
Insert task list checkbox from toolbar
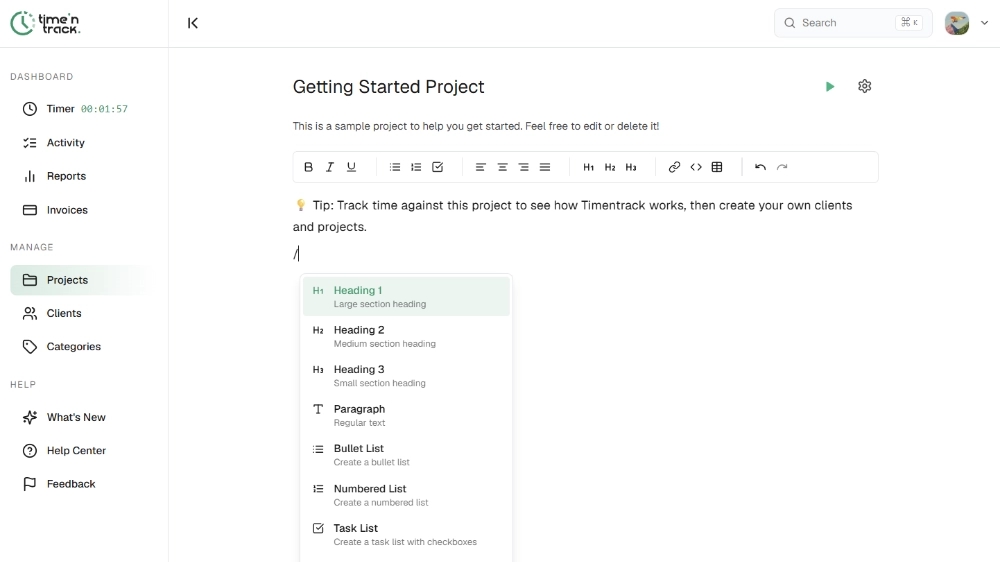(x=438, y=167)
